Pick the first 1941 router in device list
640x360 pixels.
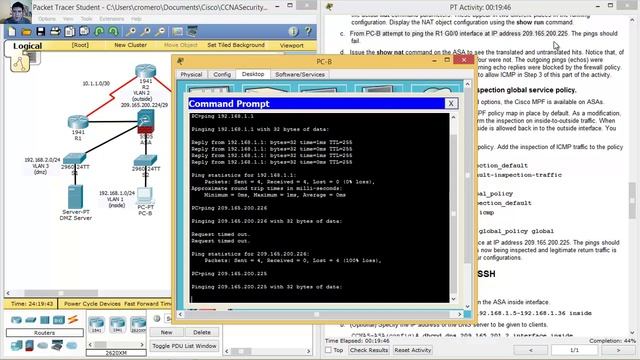[x=97, y=325]
